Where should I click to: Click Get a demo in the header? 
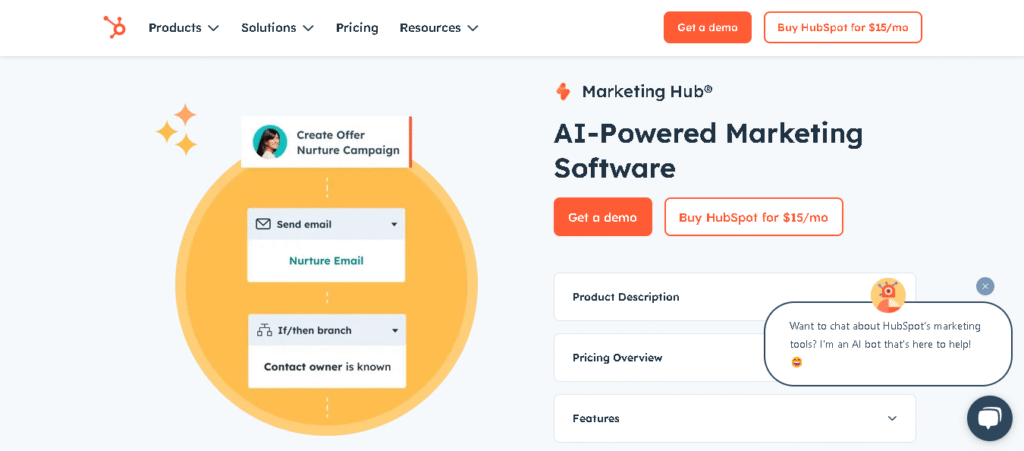tap(707, 28)
